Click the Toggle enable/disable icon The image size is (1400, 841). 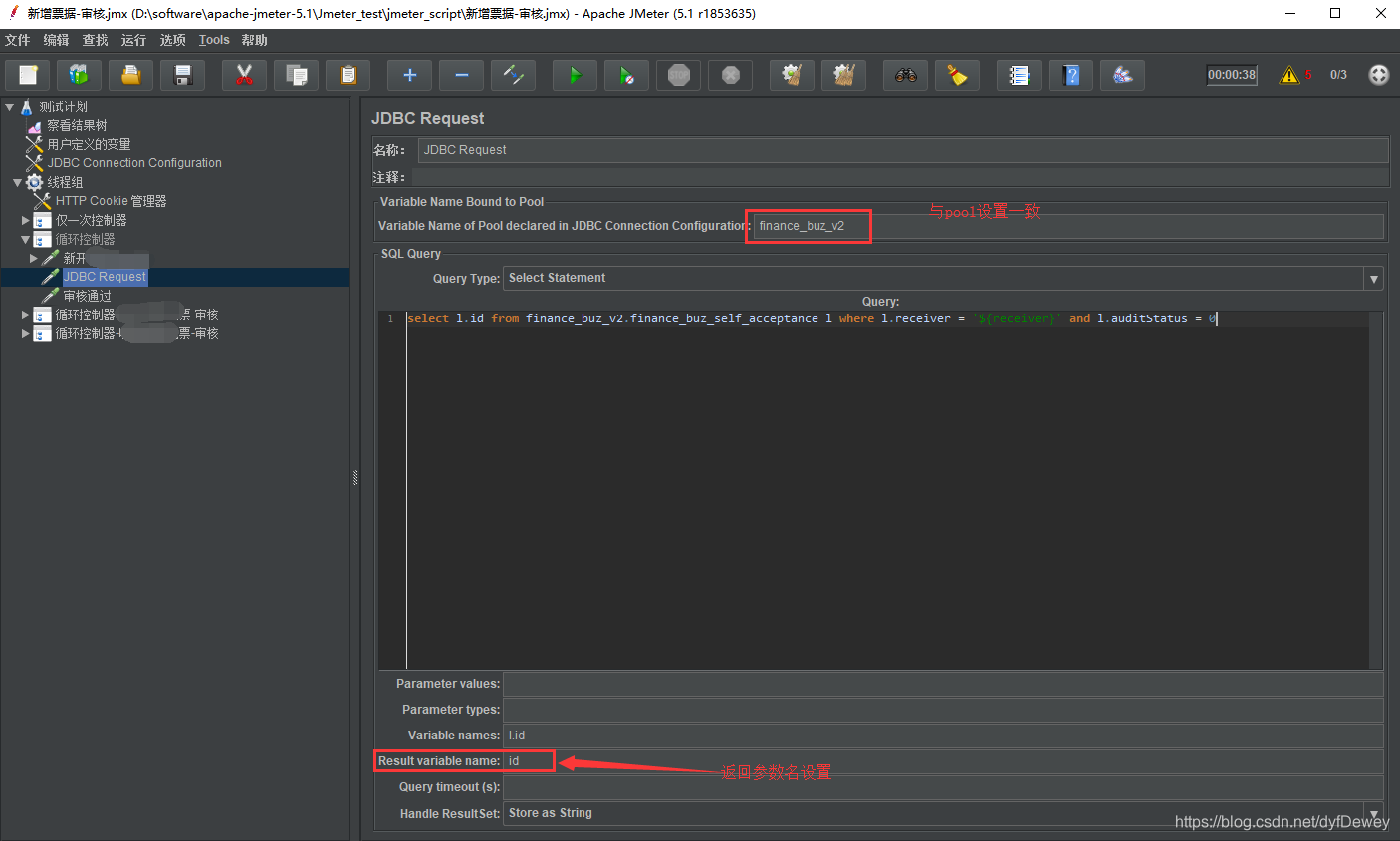click(x=513, y=75)
